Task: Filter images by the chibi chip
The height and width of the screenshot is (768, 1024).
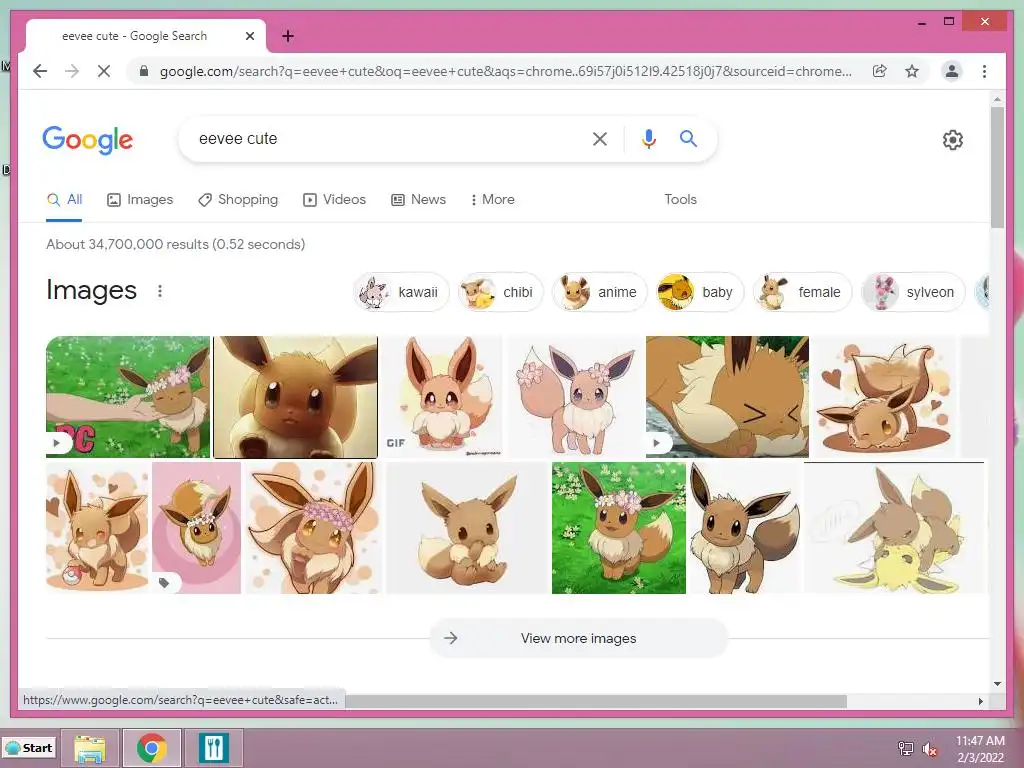Action: coord(500,292)
